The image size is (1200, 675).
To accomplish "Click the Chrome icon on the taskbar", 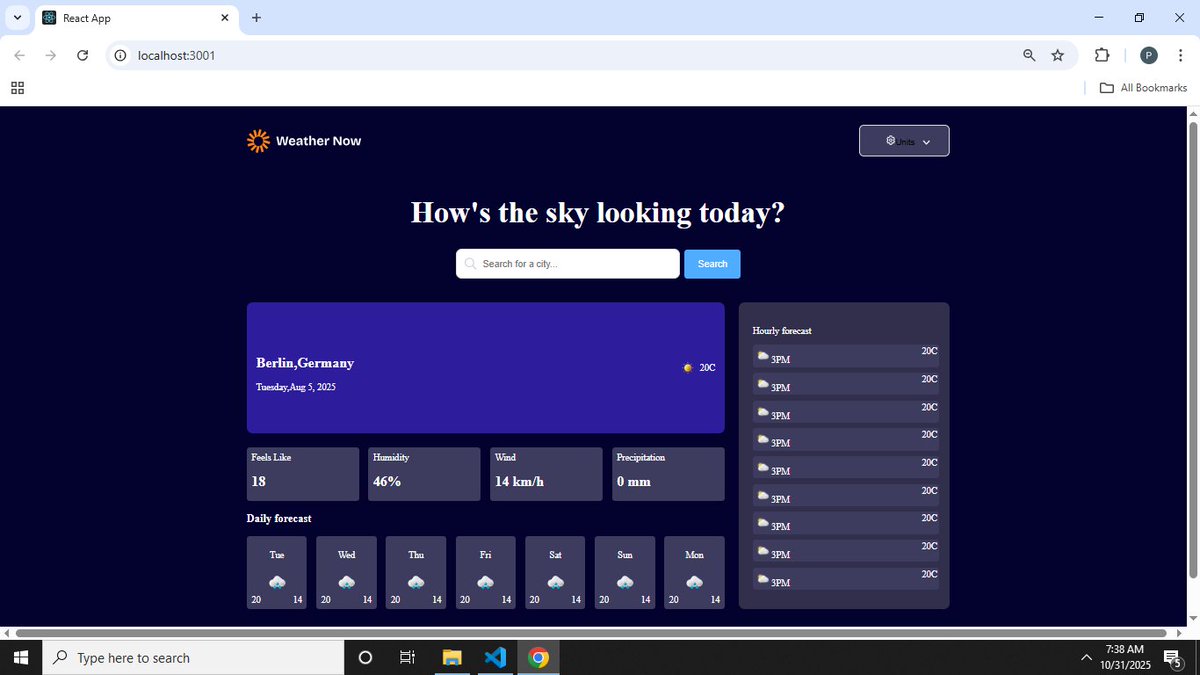I will (x=538, y=657).
